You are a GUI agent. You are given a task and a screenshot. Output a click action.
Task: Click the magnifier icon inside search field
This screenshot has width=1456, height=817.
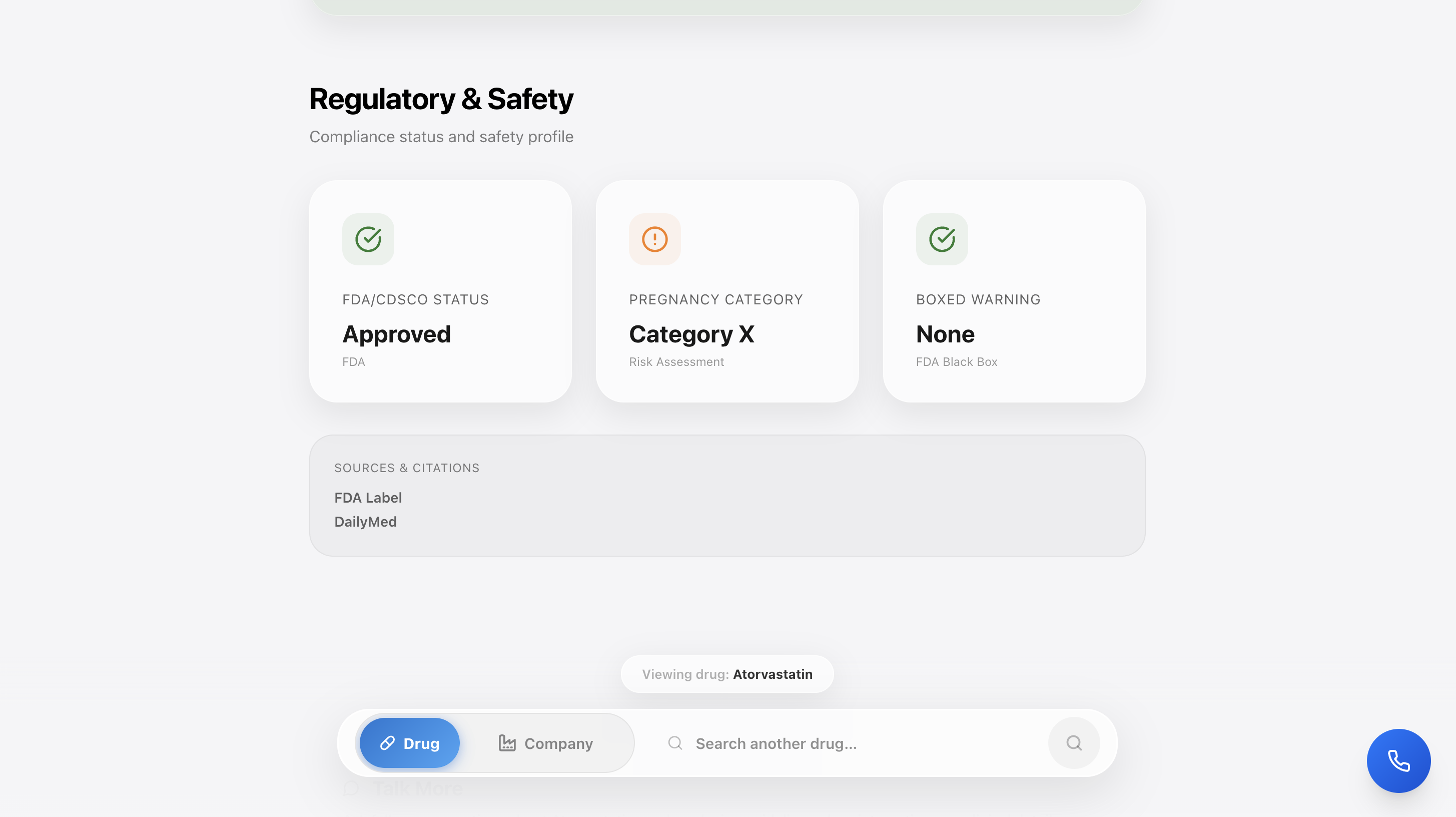675,743
